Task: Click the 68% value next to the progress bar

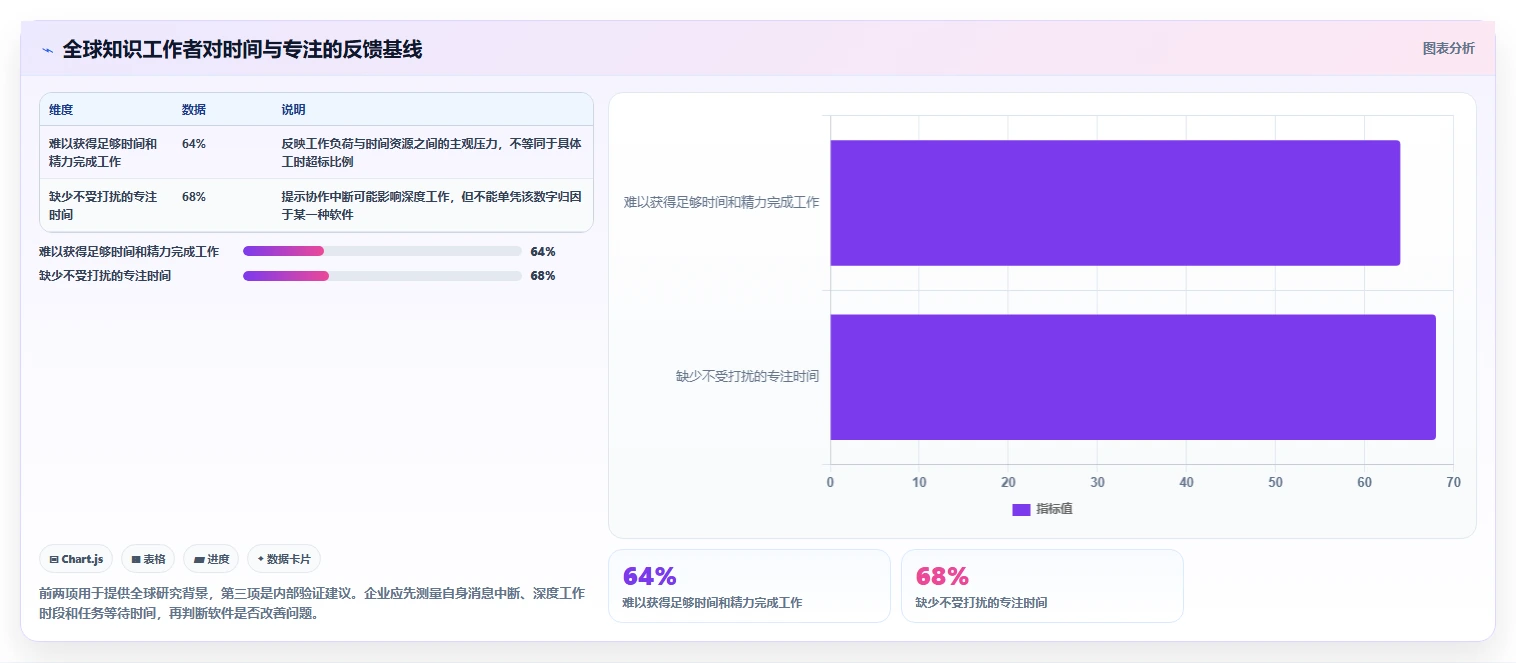Action: (x=543, y=276)
